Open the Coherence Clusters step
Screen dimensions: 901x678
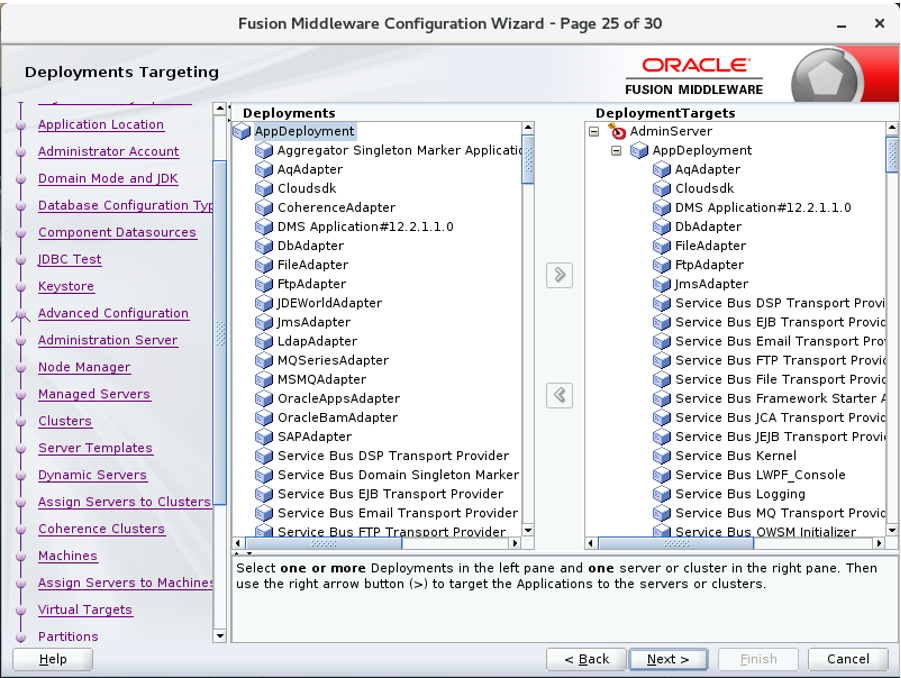(102, 529)
